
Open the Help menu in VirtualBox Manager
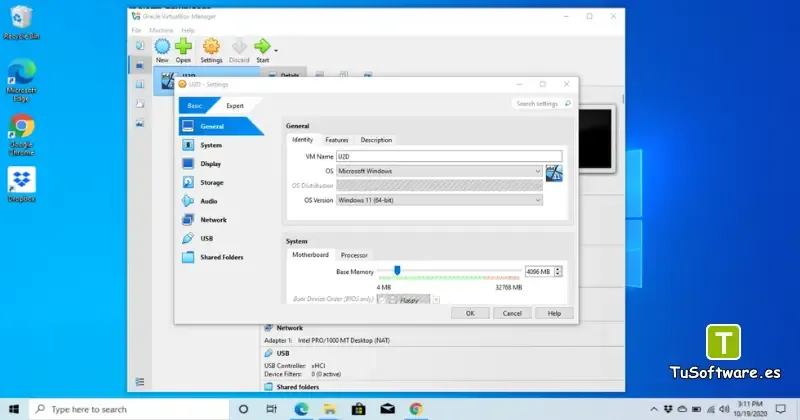(188, 31)
